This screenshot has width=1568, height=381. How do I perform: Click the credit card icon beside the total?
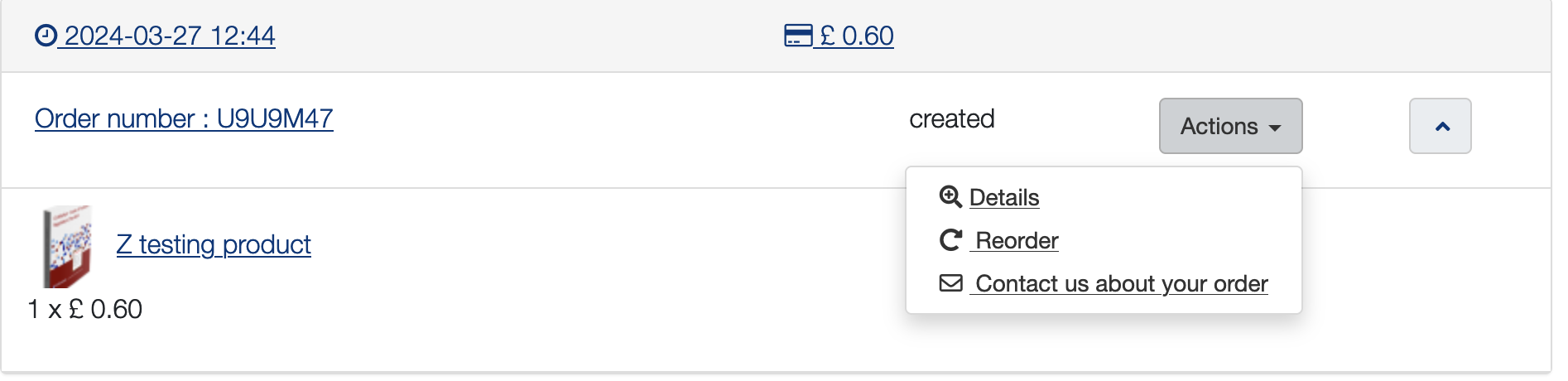coord(798,36)
